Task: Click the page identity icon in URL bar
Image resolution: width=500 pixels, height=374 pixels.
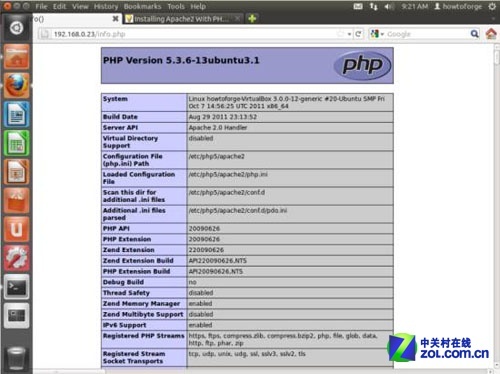Action: pyautogui.click(x=45, y=34)
